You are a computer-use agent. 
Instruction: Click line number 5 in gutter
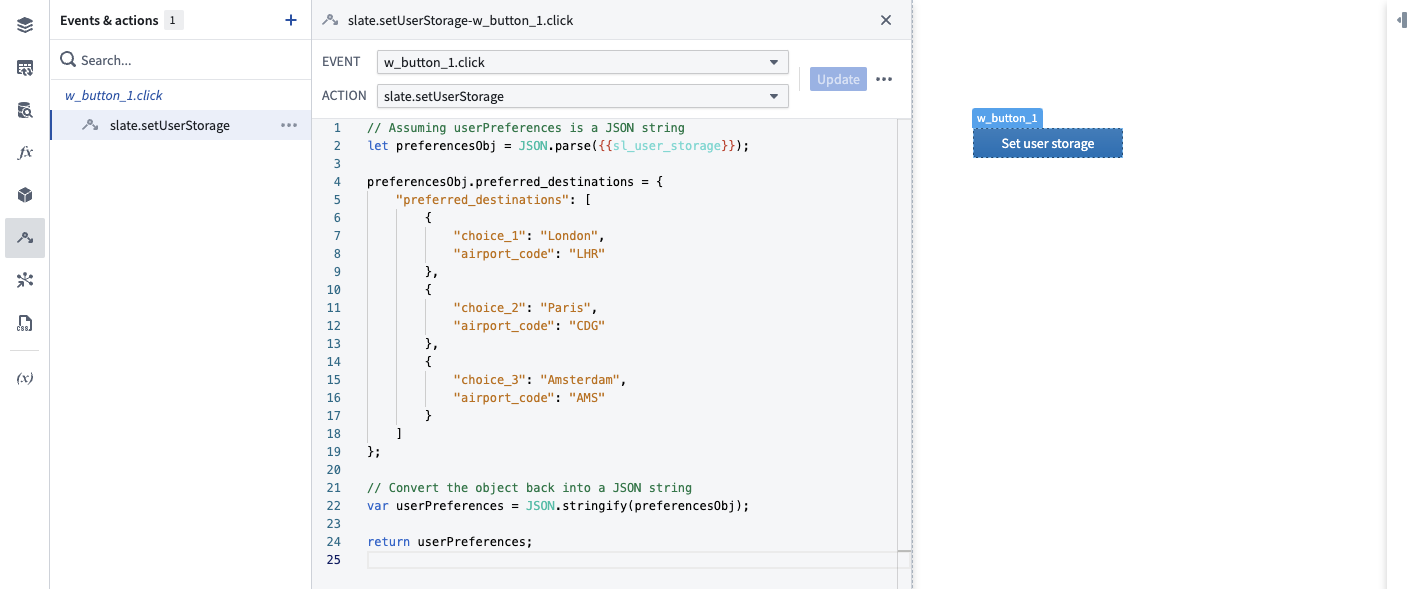pyautogui.click(x=337, y=200)
